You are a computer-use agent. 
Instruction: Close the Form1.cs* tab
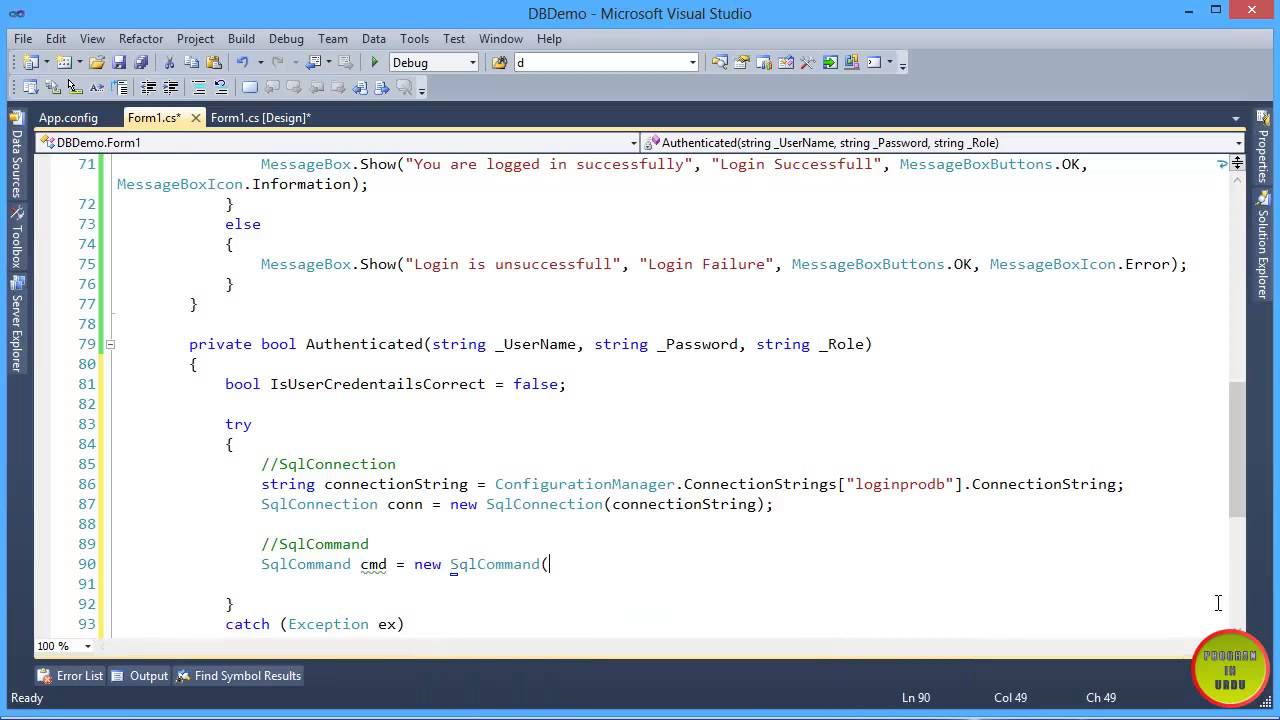[x=195, y=118]
